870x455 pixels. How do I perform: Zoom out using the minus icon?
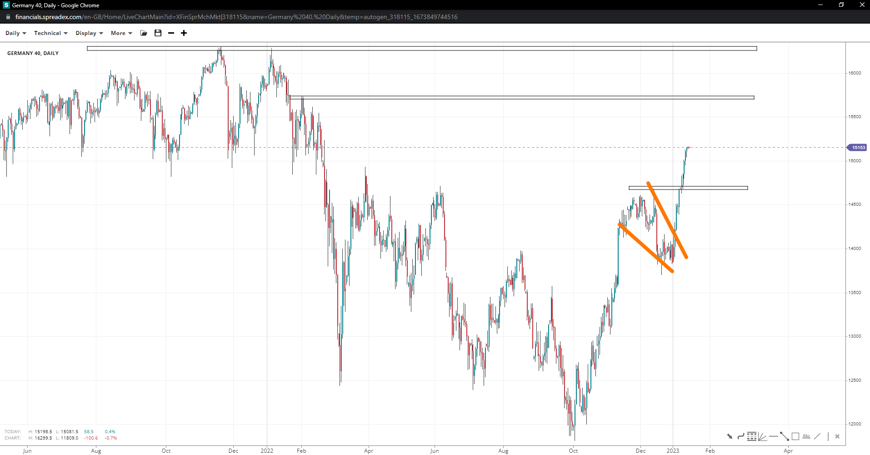pyautogui.click(x=171, y=33)
